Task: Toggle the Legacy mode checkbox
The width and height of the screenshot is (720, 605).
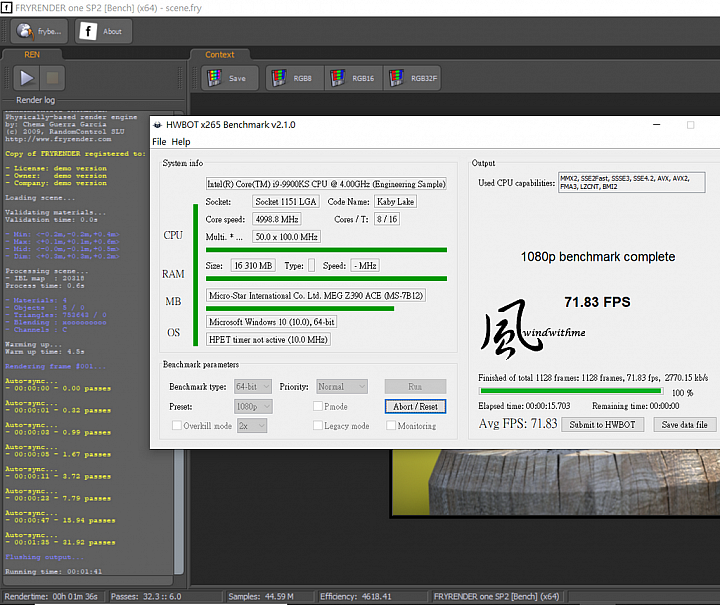Action: point(317,426)
